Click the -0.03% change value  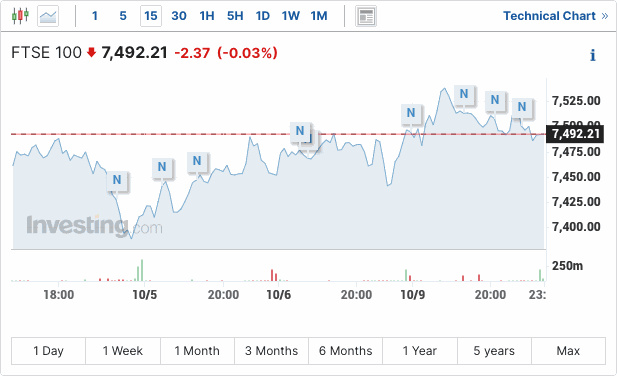(x=248, y=53)
